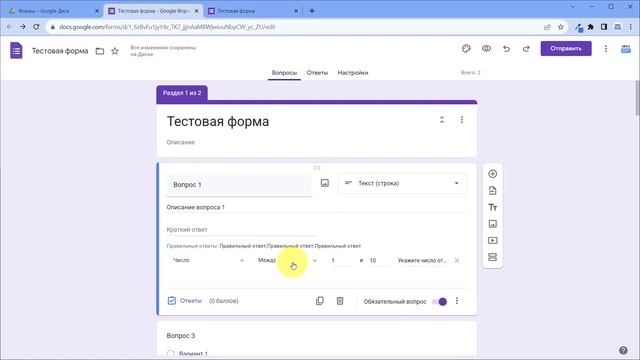Viewport: 640px width, 360px height.
Task: Collapse the section with the chevrons icon
Action: click(x=442, y=120)
